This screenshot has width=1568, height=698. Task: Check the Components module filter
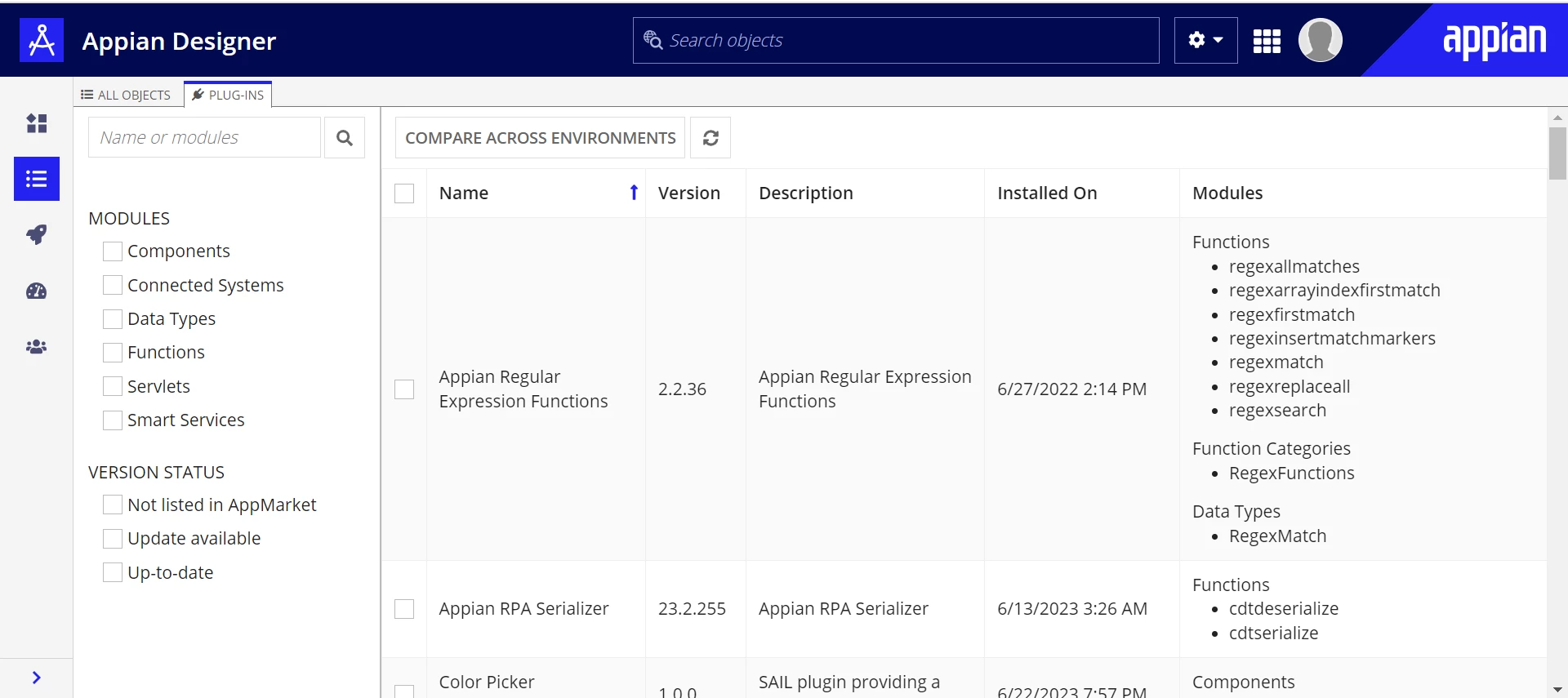(113, 251)
